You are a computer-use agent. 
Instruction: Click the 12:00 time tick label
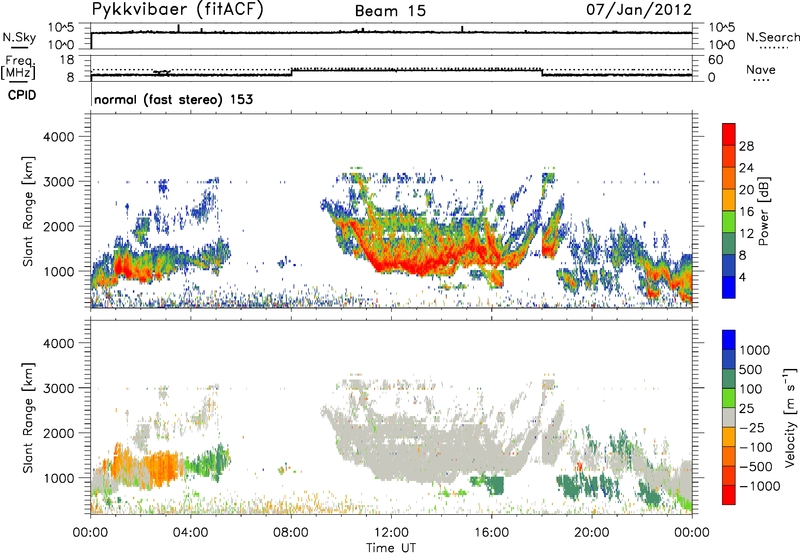tap(391, 533)
